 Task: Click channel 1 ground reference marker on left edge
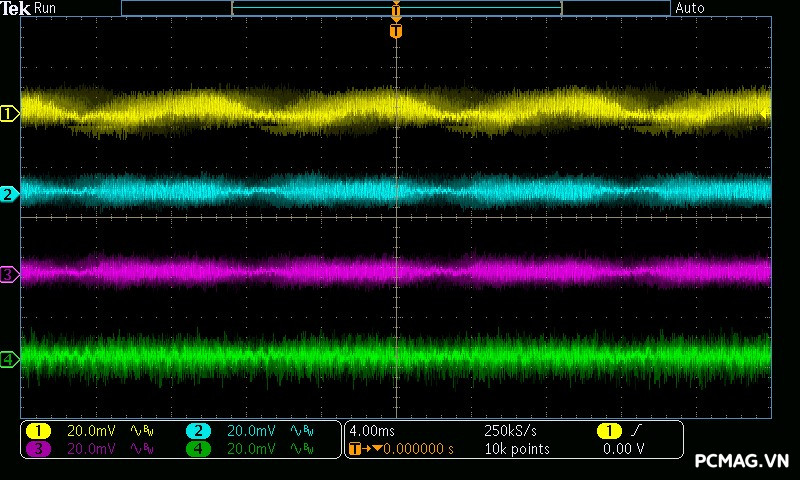(x=9, y=114)
